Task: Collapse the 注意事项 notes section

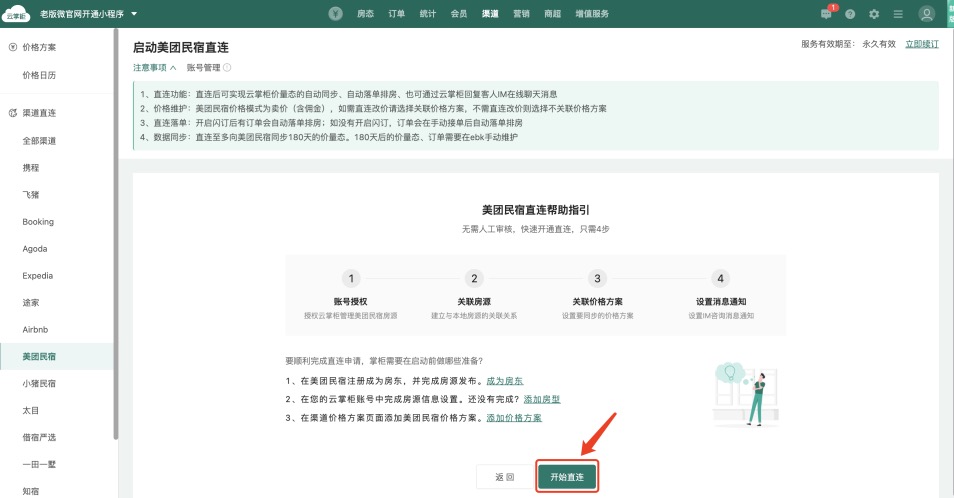Action: point(154,68)
